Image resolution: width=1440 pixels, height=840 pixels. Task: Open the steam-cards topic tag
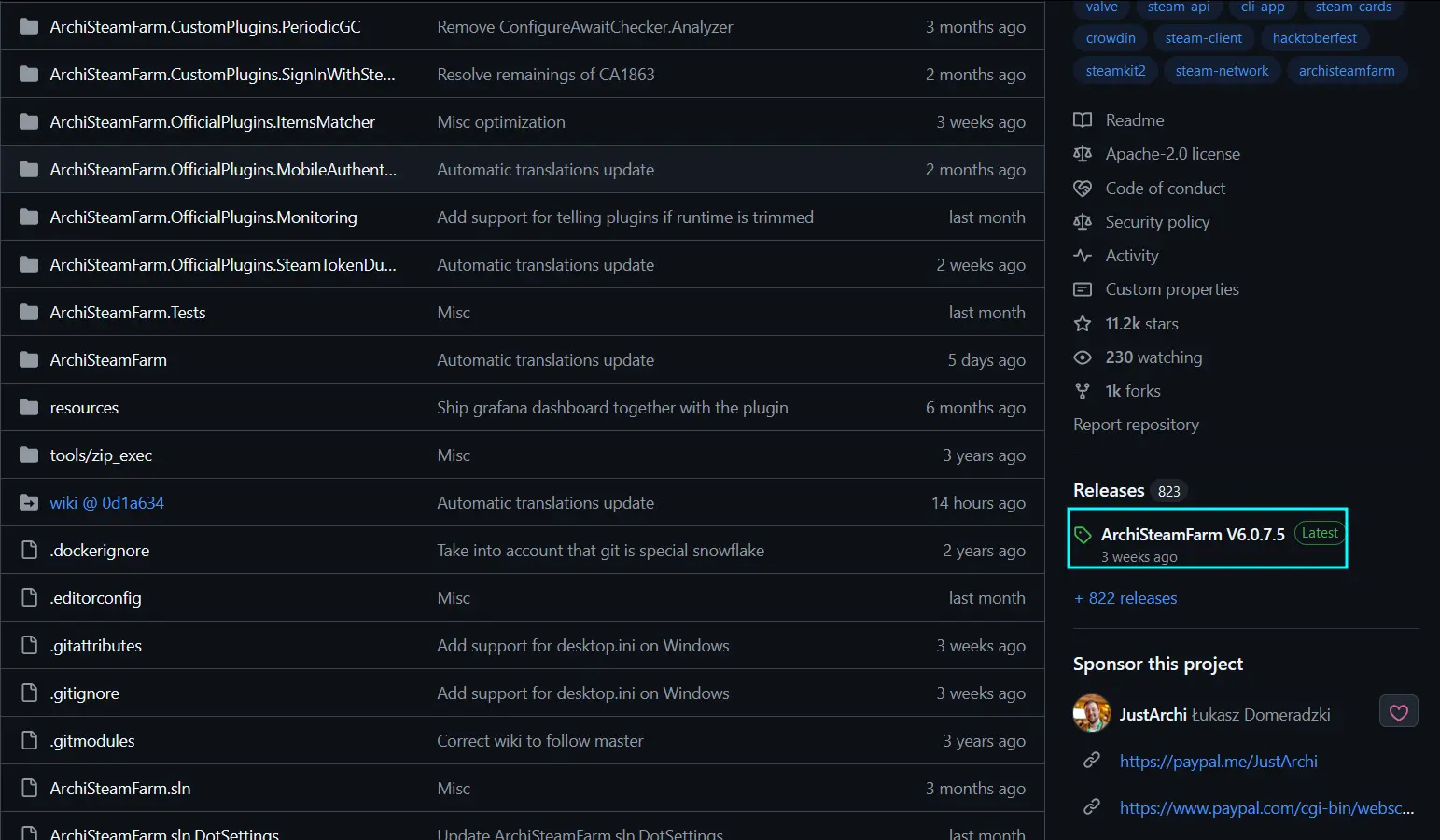coord(1353,7)
